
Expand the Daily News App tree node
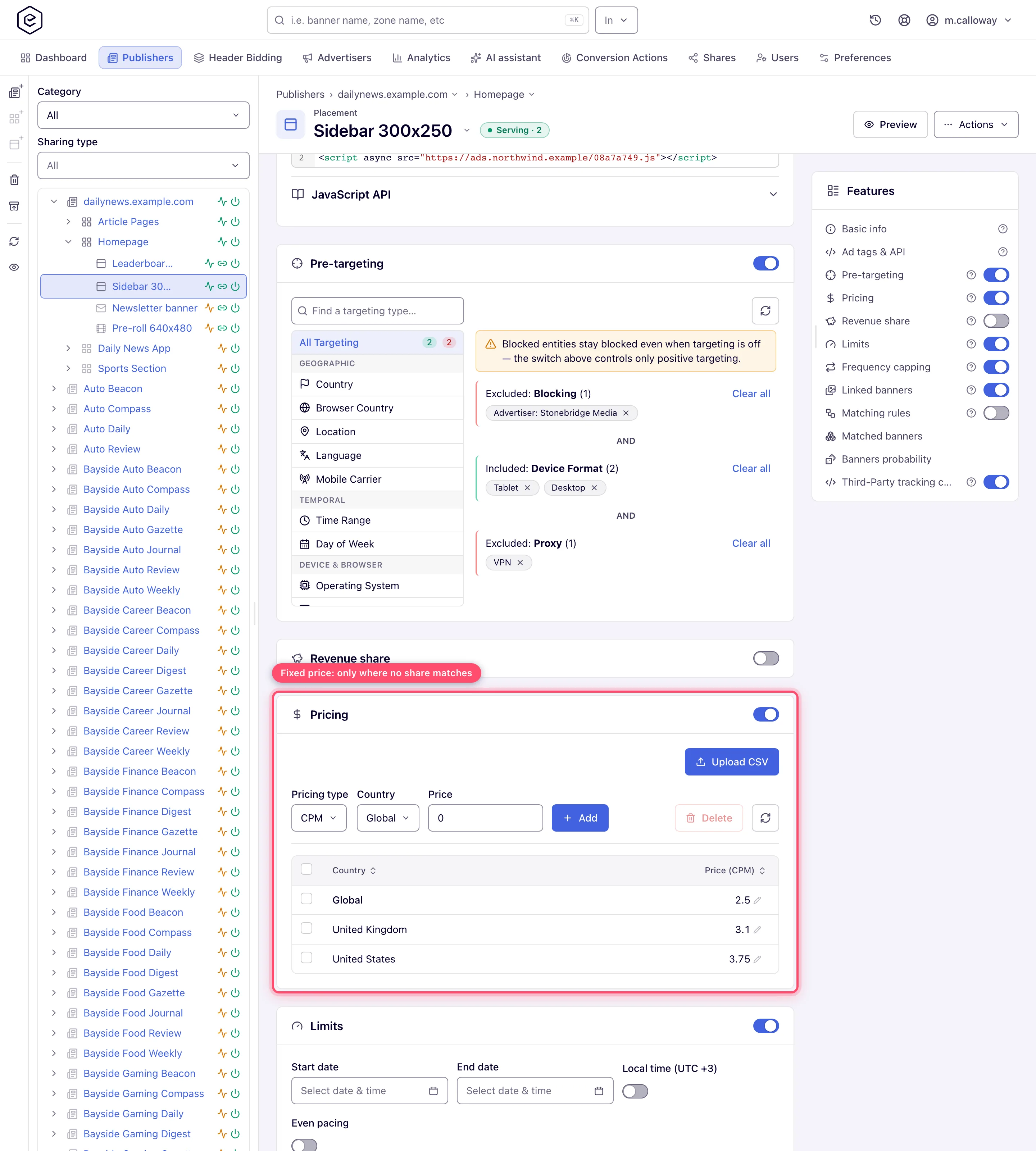tap(68, 349)
